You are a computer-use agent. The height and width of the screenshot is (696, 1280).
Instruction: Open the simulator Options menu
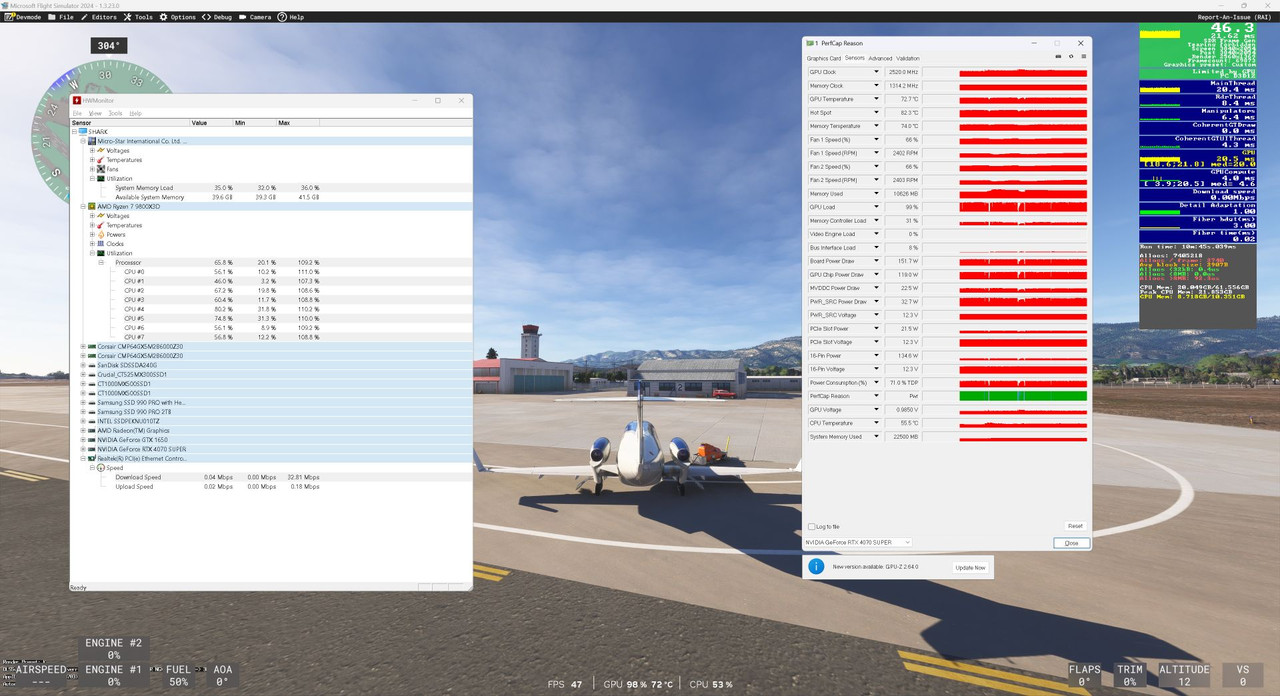(x=177, y=17)
